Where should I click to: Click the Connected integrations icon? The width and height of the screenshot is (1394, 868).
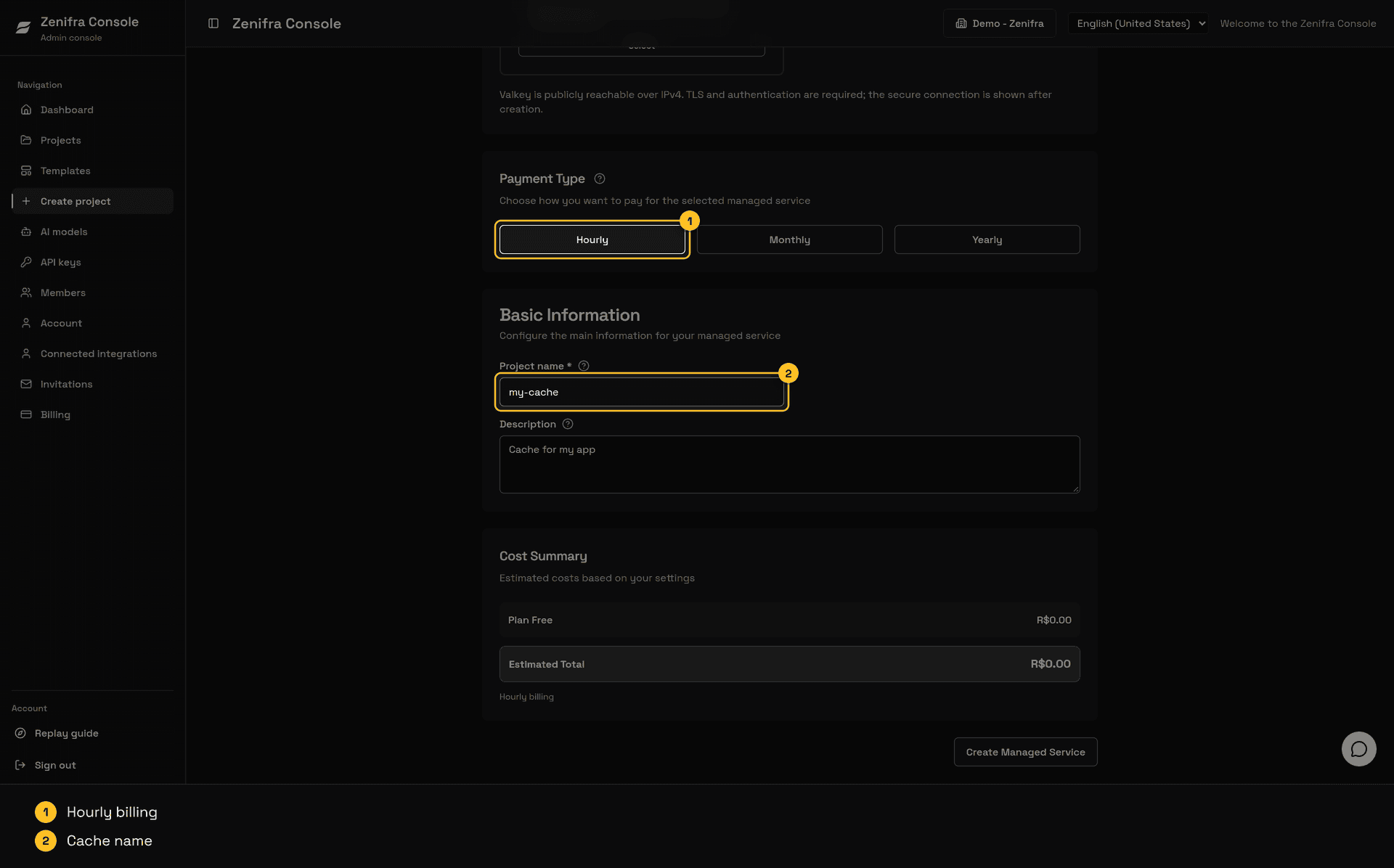26,353
